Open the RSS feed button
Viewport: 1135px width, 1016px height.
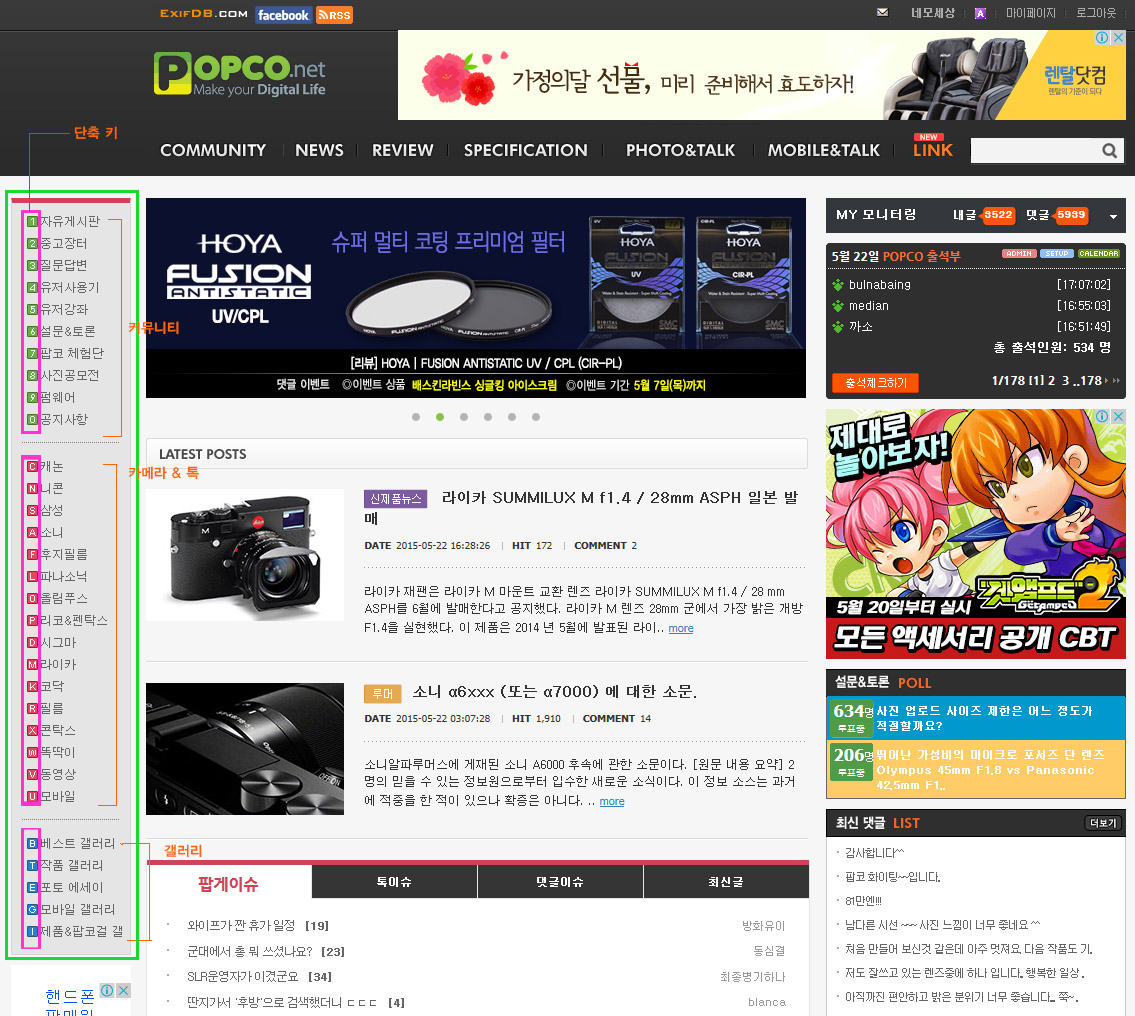(334, 15)
